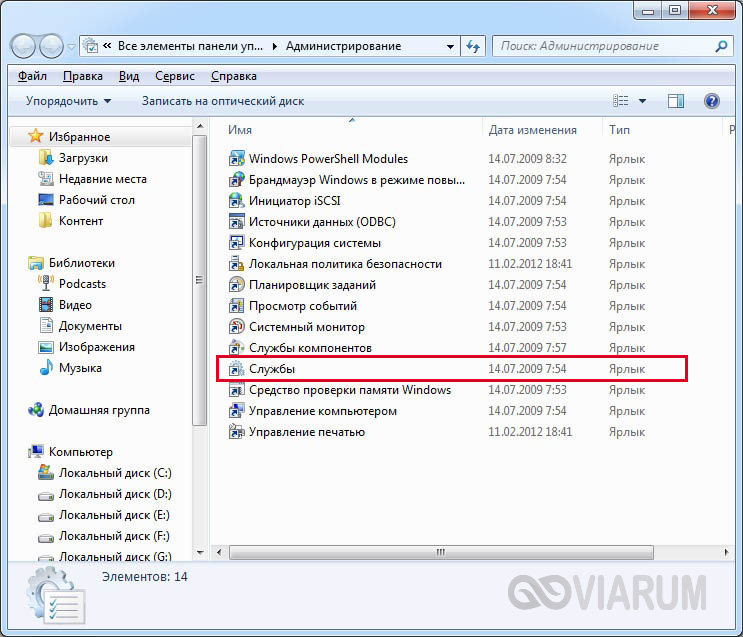This screenshot has width=743, height=637.
Task: Click the file list scroll right arrow
Action: pyautogui.click(x=726, y=552)
